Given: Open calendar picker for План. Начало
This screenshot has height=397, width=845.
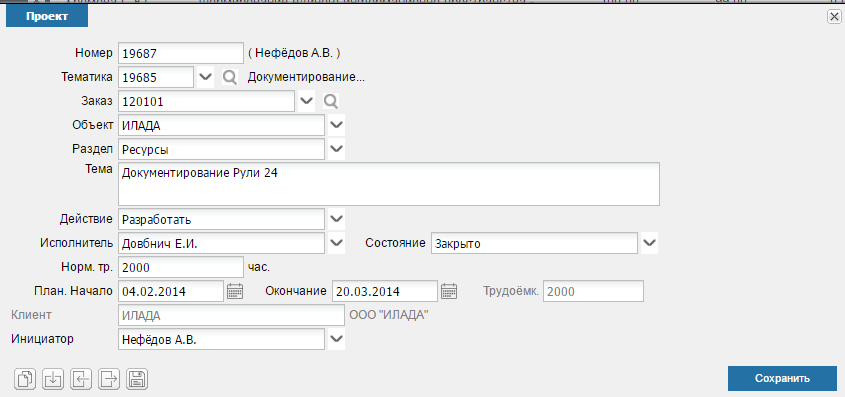Looking at the screenshot, I should pyautogui.click(x=236, y=291).
